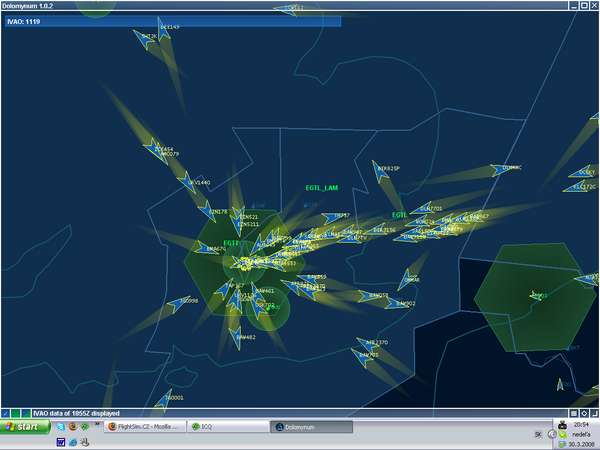Click the north compass arrow on map
The image size is (600, 450).
point(560,384)
